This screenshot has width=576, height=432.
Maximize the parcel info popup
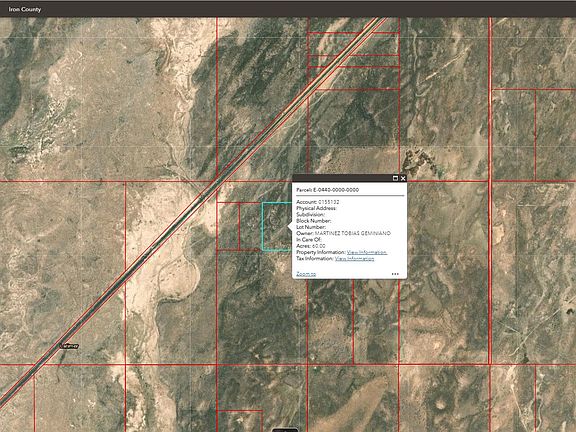395,178
